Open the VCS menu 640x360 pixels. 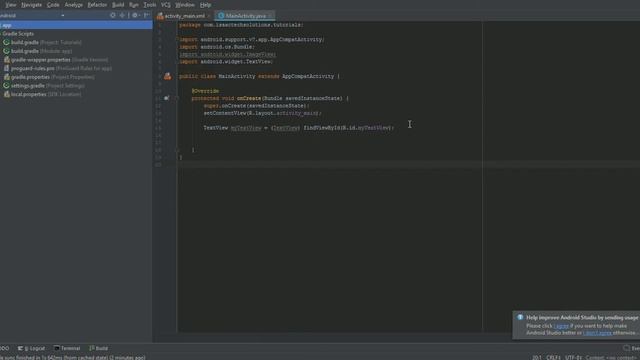point(166,5)
